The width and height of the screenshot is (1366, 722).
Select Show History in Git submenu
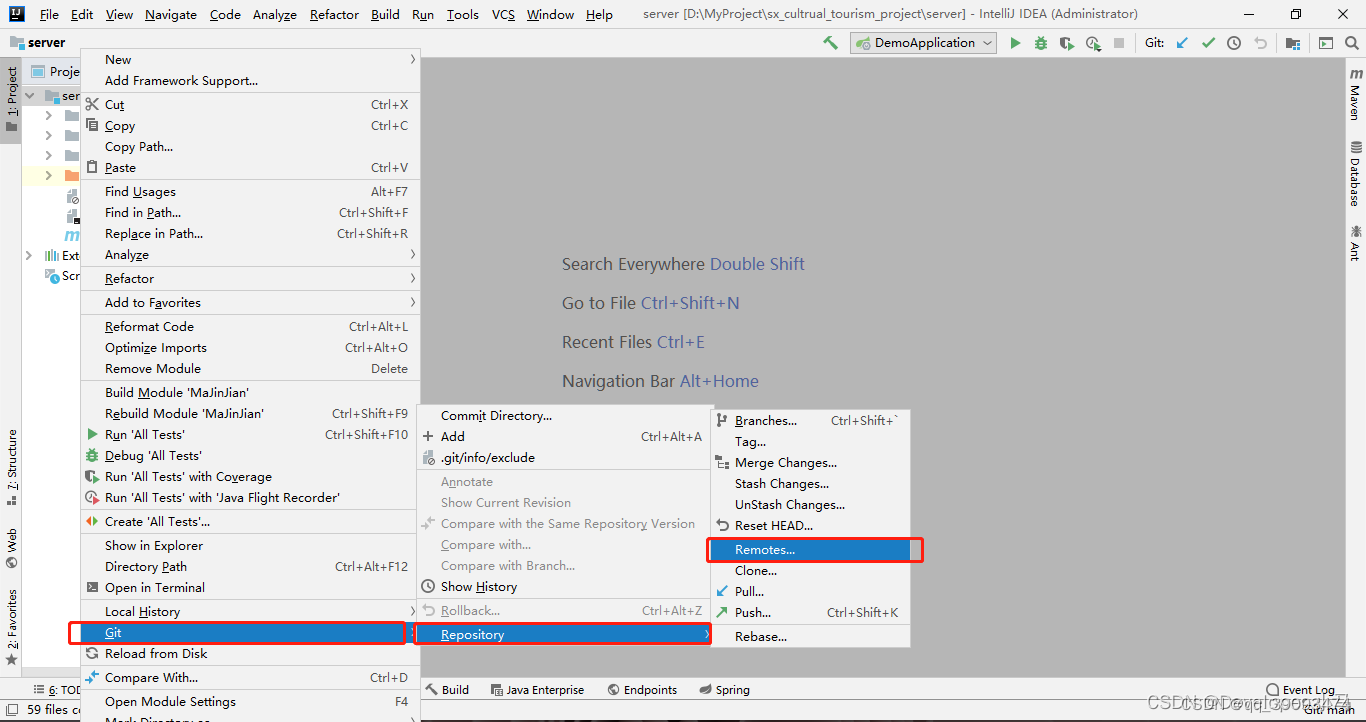click(x=563, y=587)
